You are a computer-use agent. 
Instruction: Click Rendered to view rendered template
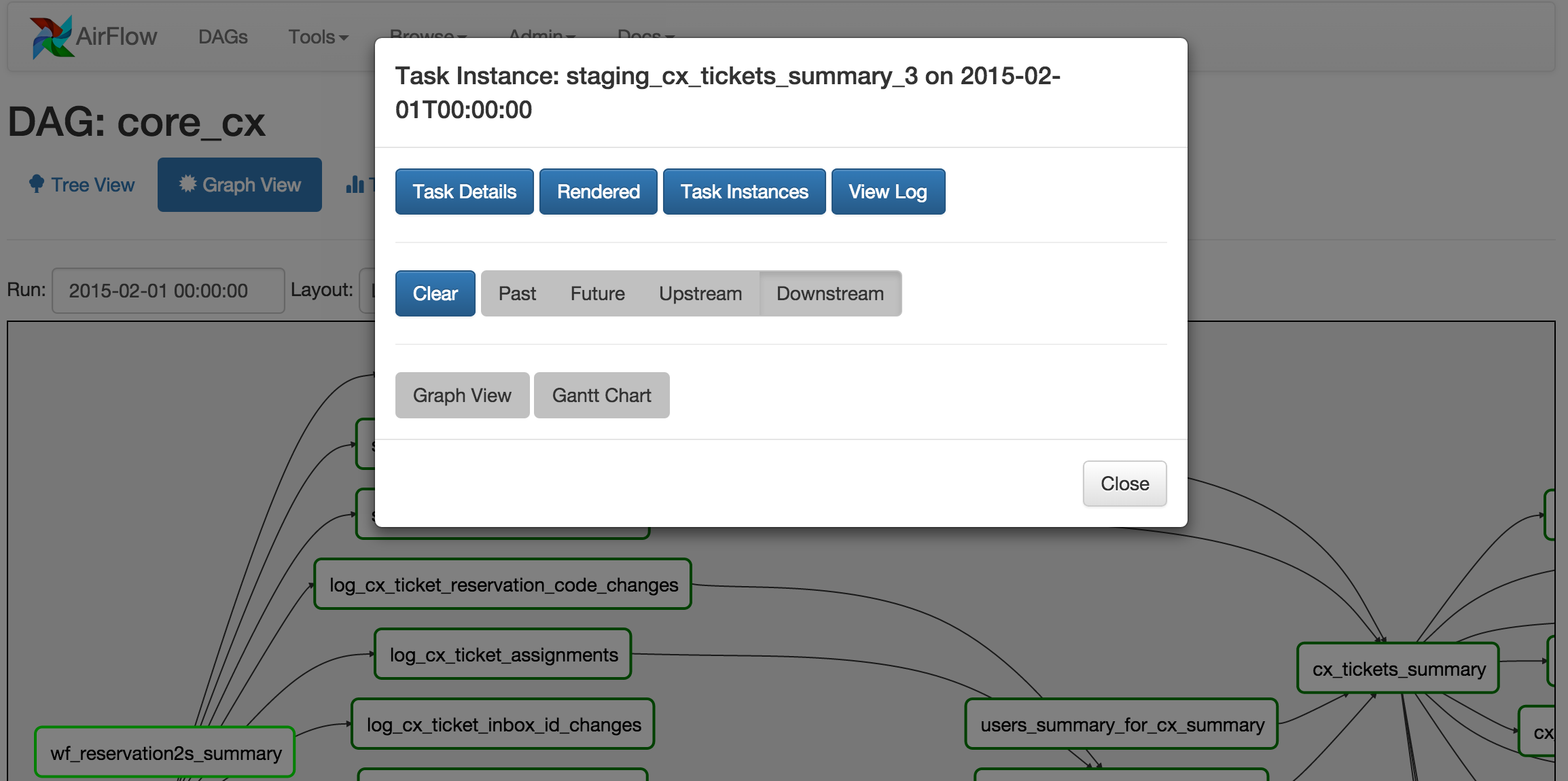[597, 191]
